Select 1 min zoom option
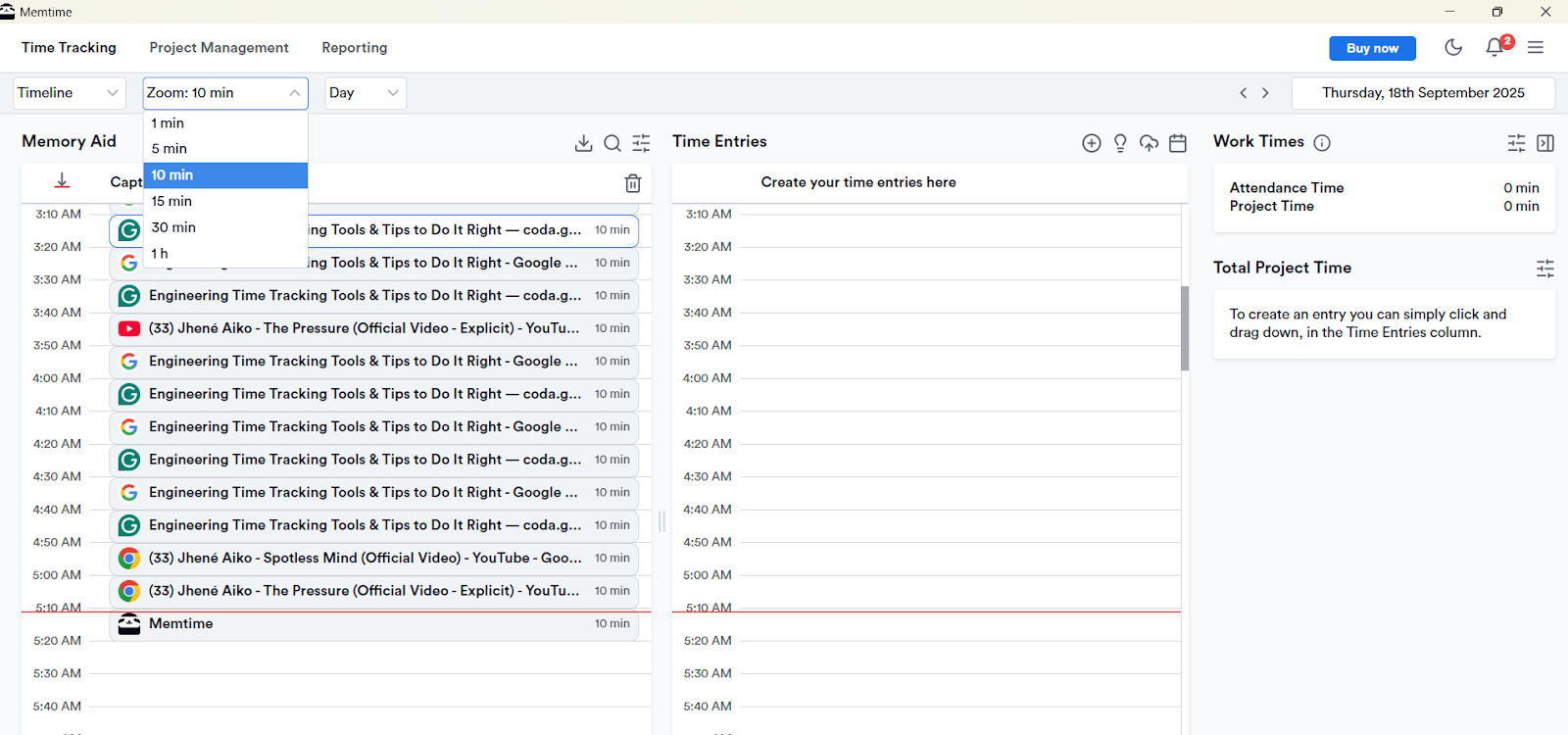1568x735 pixels. point(225,123)
